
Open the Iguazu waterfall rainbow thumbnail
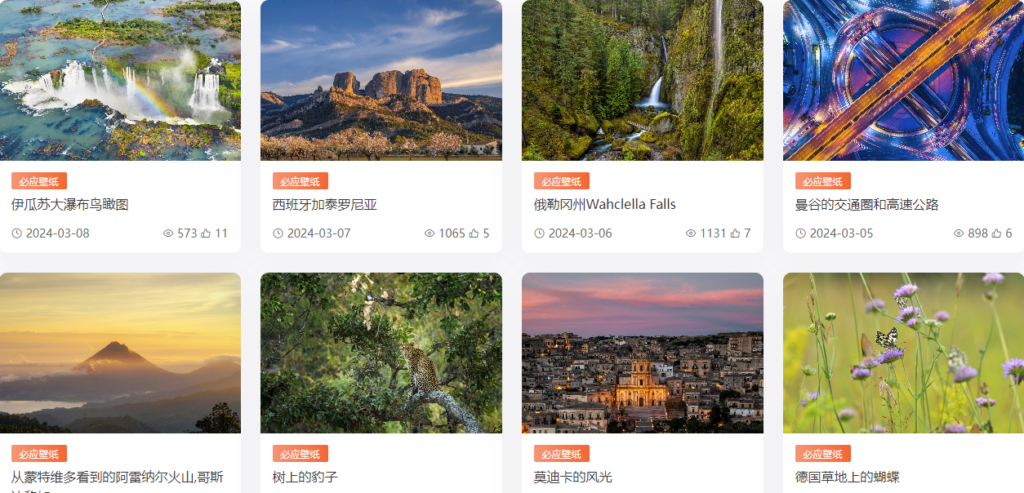(x=120, y=80)
